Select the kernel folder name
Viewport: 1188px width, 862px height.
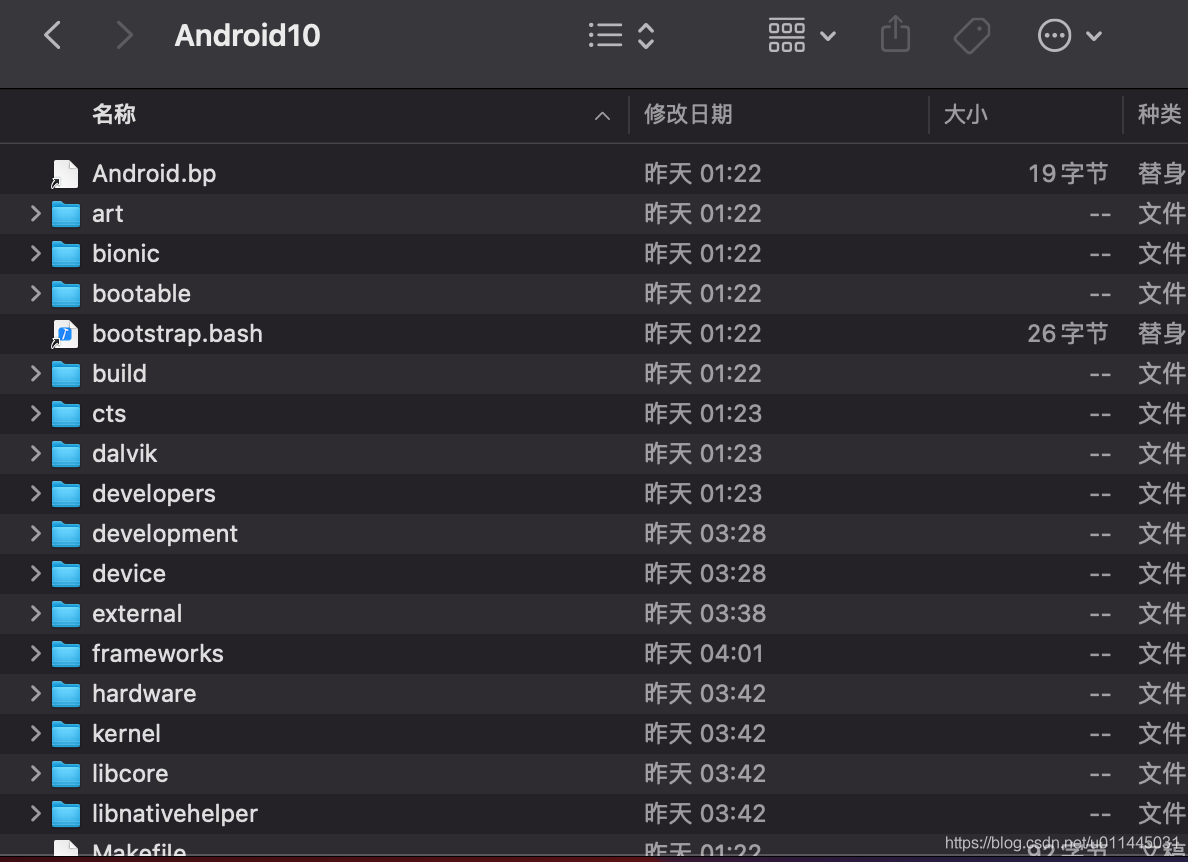click(x=127, y=733)
